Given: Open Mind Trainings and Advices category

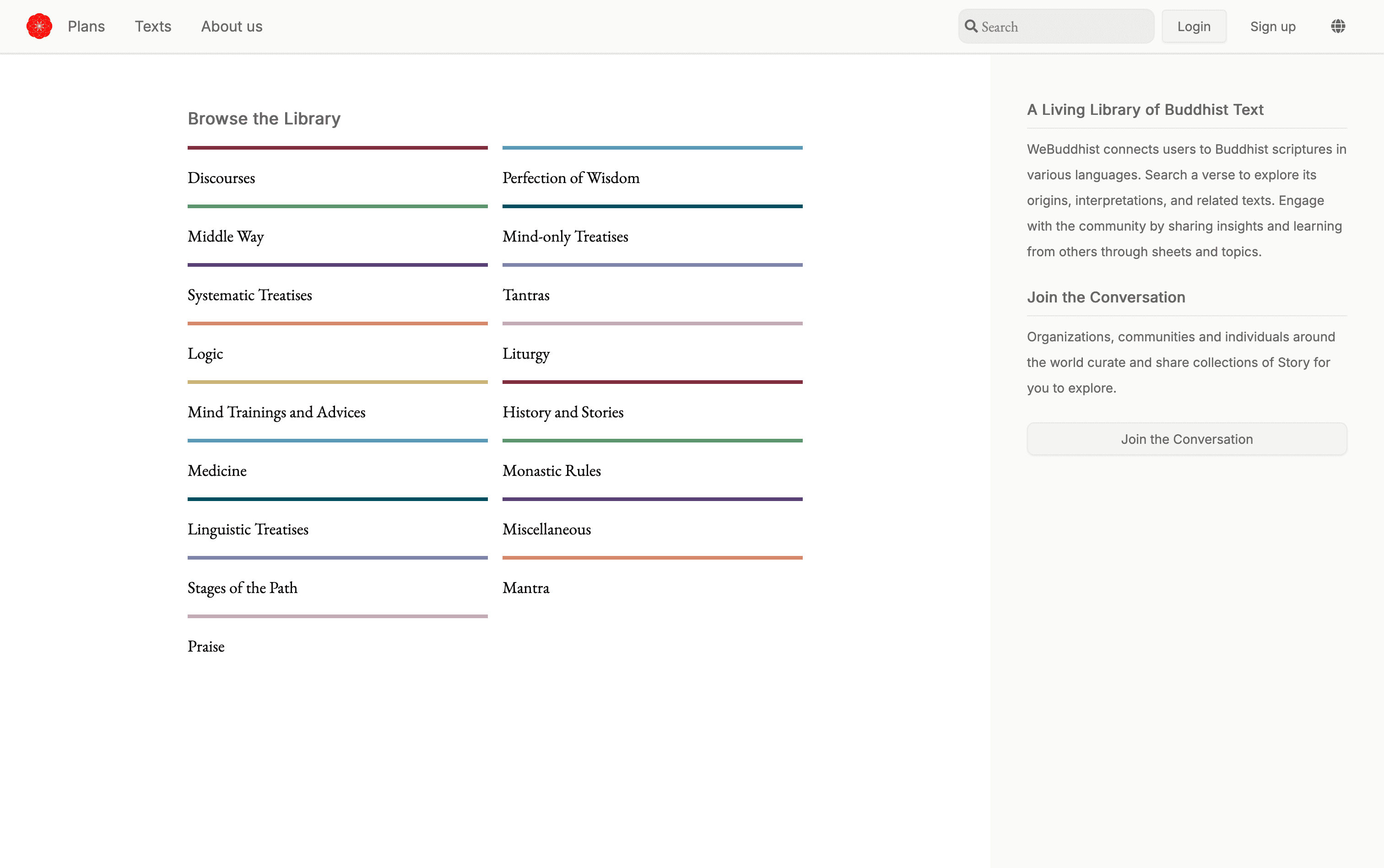Looking at the screenshot, I should (x=276, y=412).
